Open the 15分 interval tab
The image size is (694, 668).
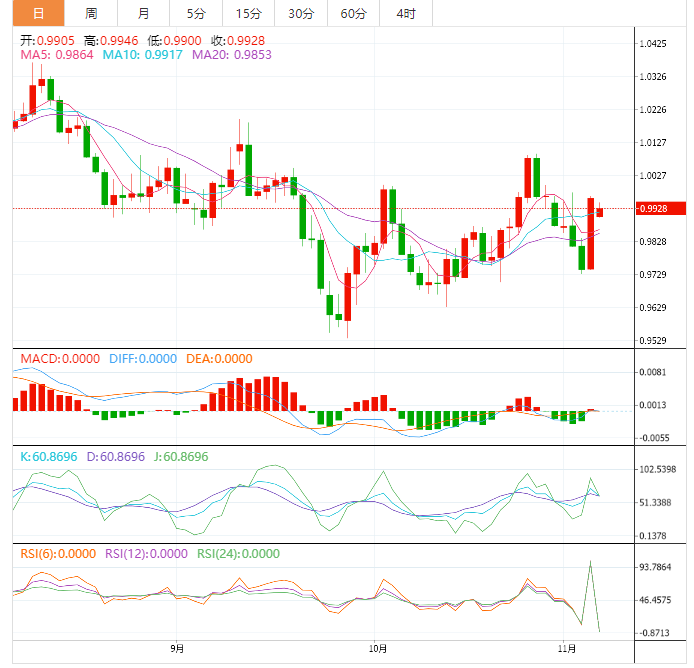point(249,13)
